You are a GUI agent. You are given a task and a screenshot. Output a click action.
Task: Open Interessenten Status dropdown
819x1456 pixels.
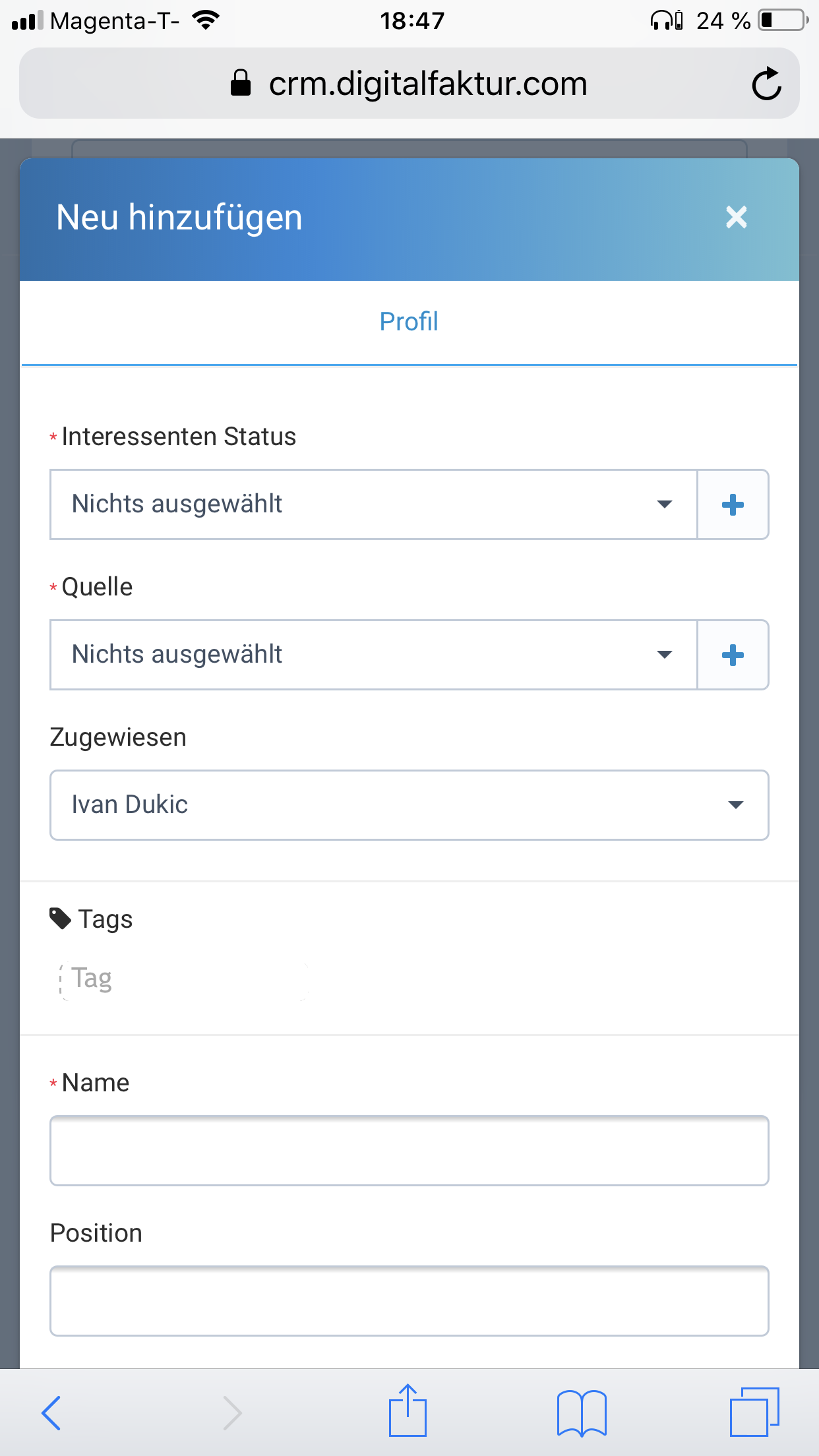click(x=374, y=504)
